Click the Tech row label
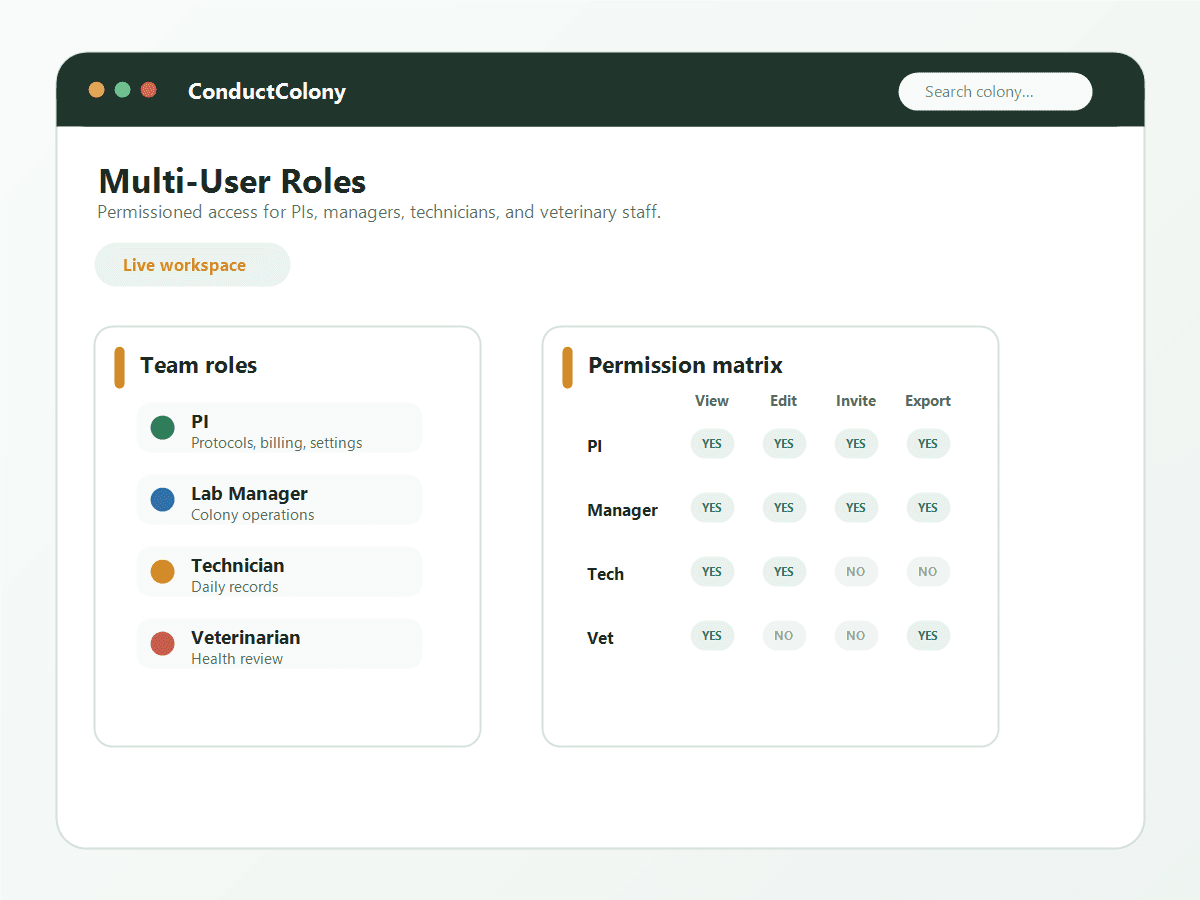 tap(605, 574)
